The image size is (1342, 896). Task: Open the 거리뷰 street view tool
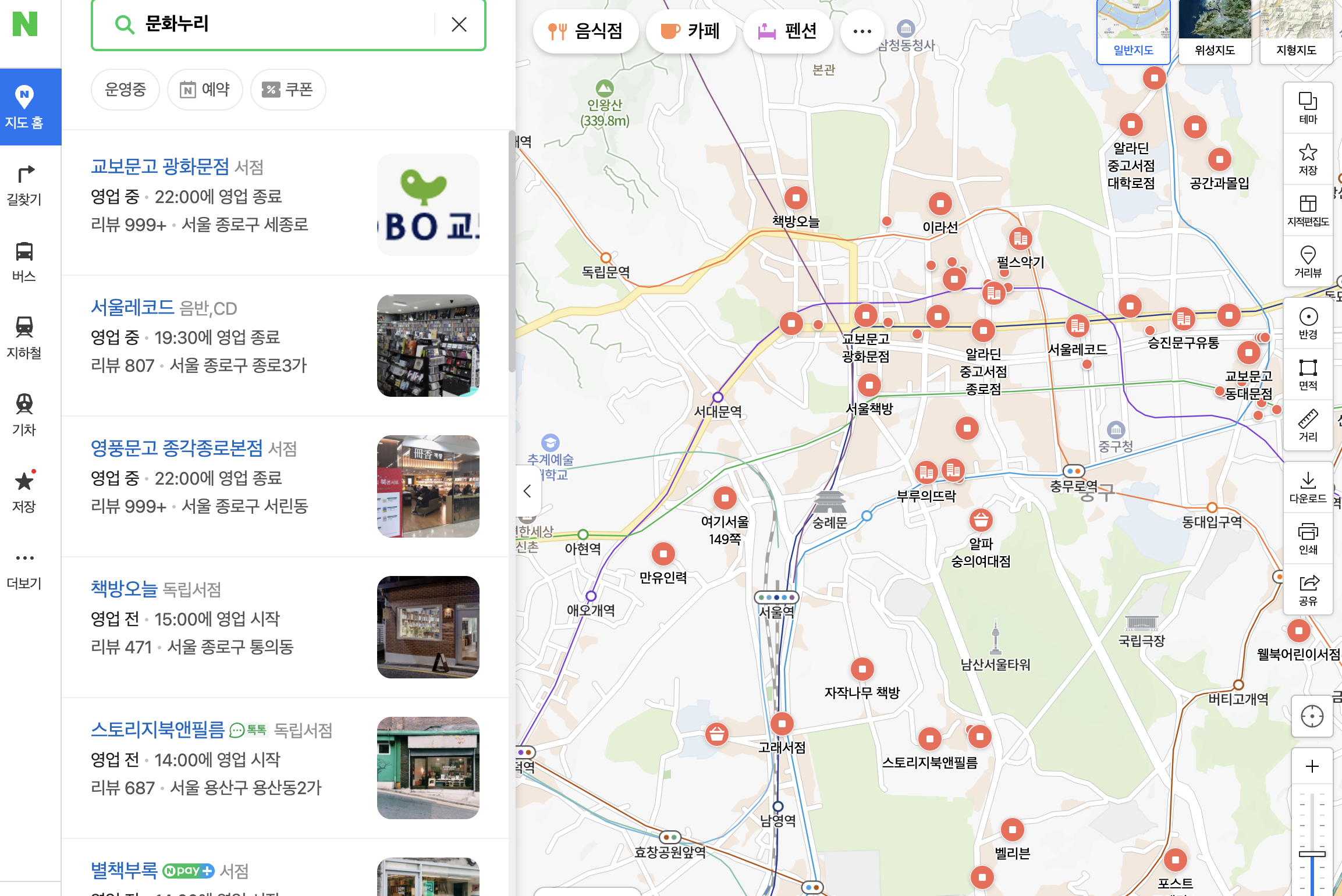(x=1308, y=261)
